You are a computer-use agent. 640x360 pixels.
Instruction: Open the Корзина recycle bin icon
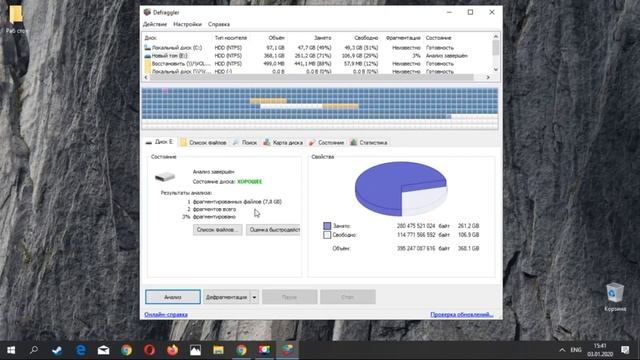(615, 297)
